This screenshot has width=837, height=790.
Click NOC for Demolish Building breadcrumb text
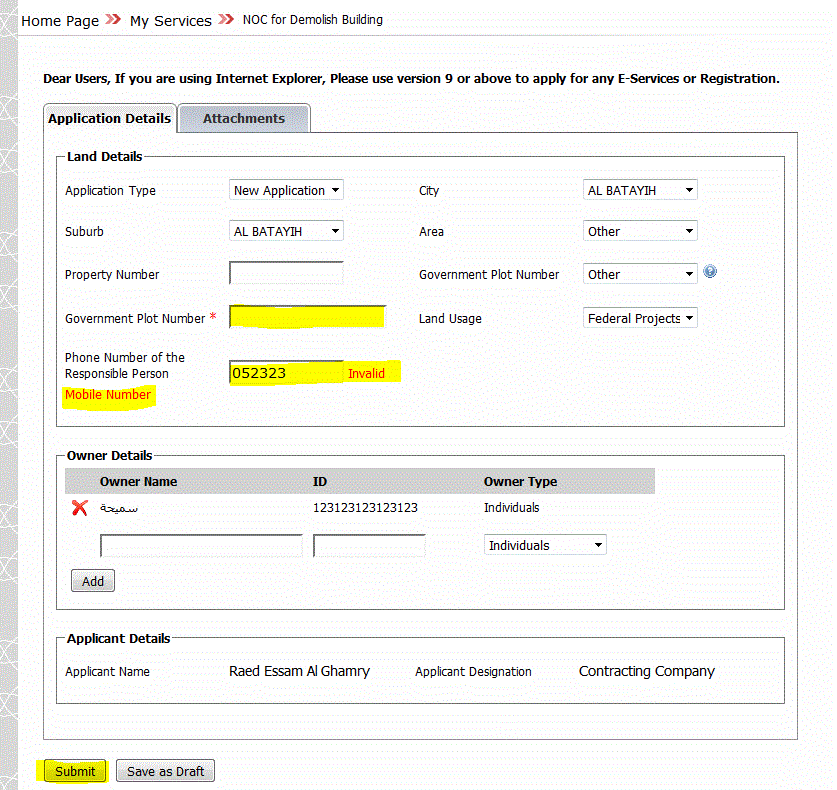click(x=313, y=20)
